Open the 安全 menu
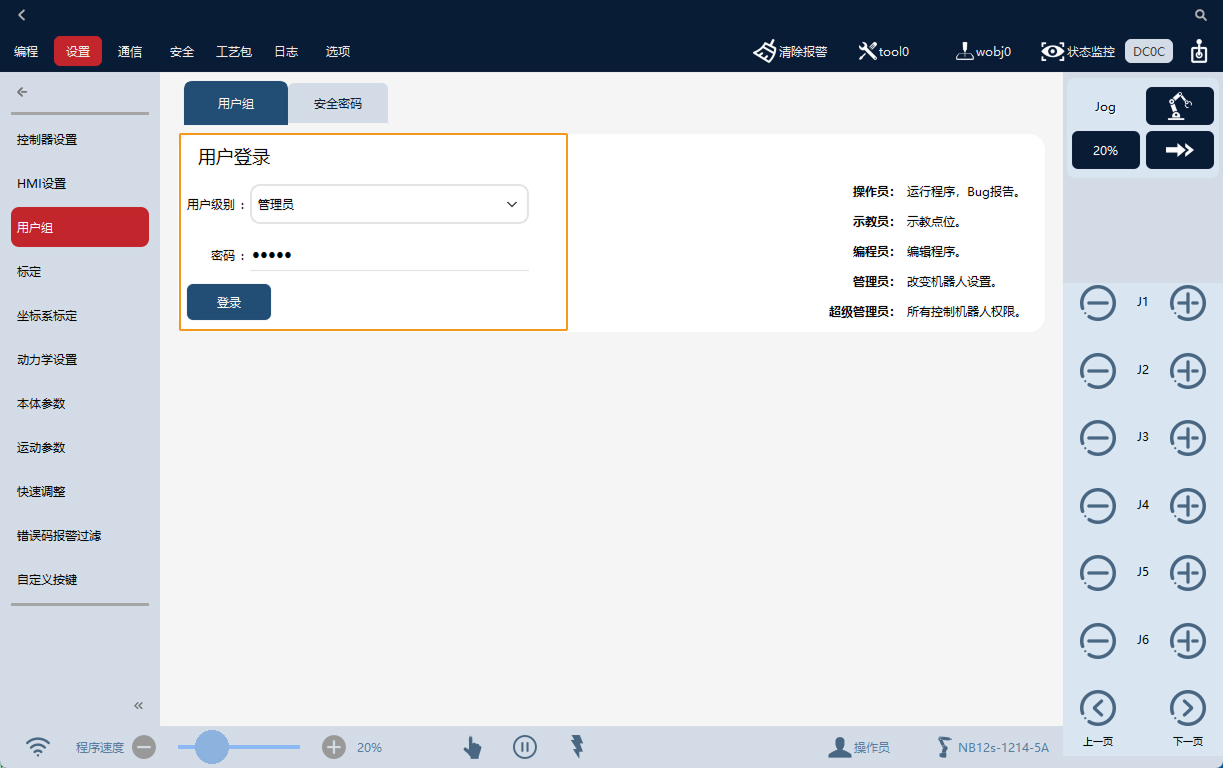The height and width of the screenshot is (768, 1223). coord(182,51)
